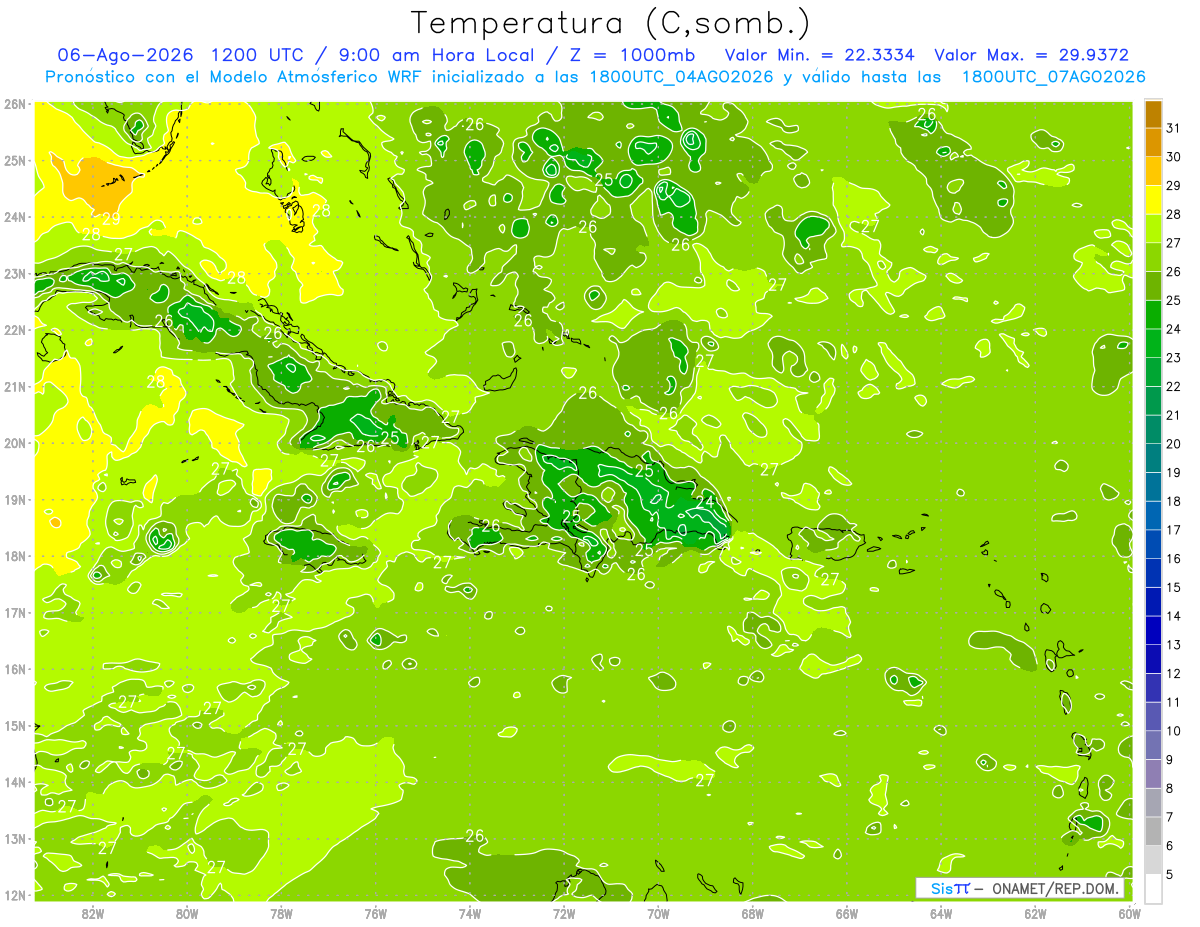Click the legend value "18"
Screen dimensions: 1200x927
tap(1174, 502)
